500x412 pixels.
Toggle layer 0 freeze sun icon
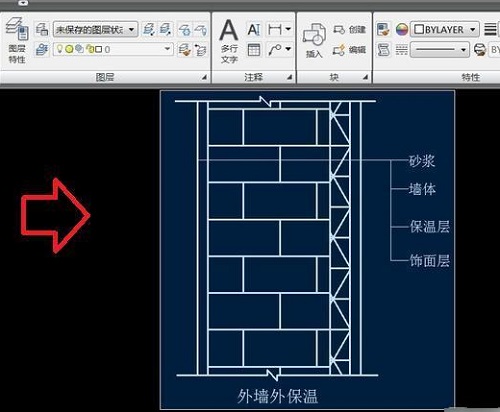[x=69, y=50]
